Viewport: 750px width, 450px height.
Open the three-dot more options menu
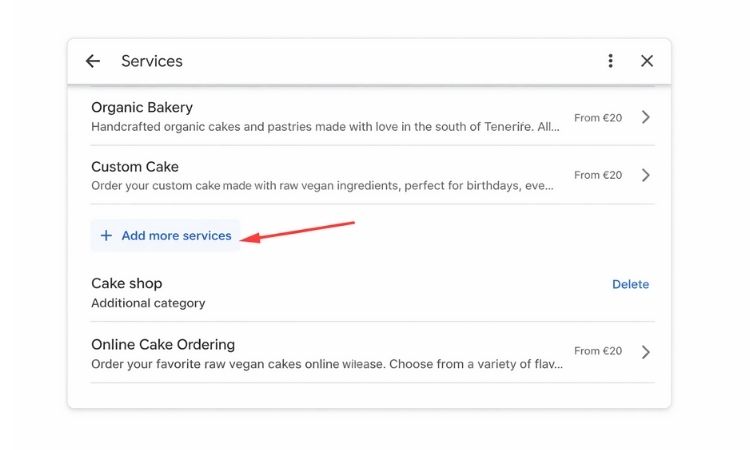tap(610, 61)
